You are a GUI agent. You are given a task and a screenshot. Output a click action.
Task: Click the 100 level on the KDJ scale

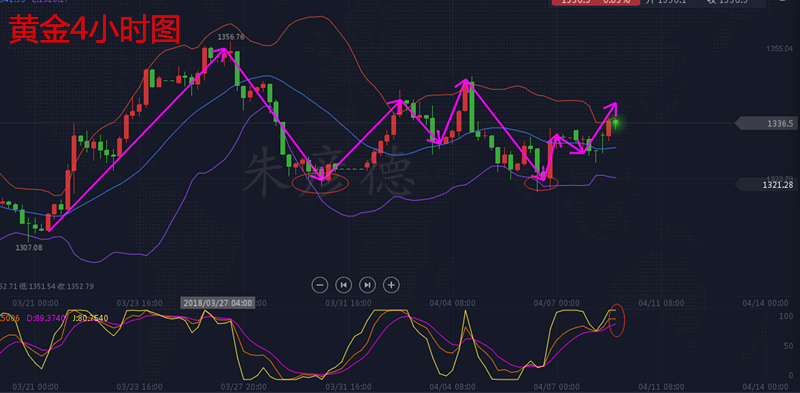click(786, 316)
